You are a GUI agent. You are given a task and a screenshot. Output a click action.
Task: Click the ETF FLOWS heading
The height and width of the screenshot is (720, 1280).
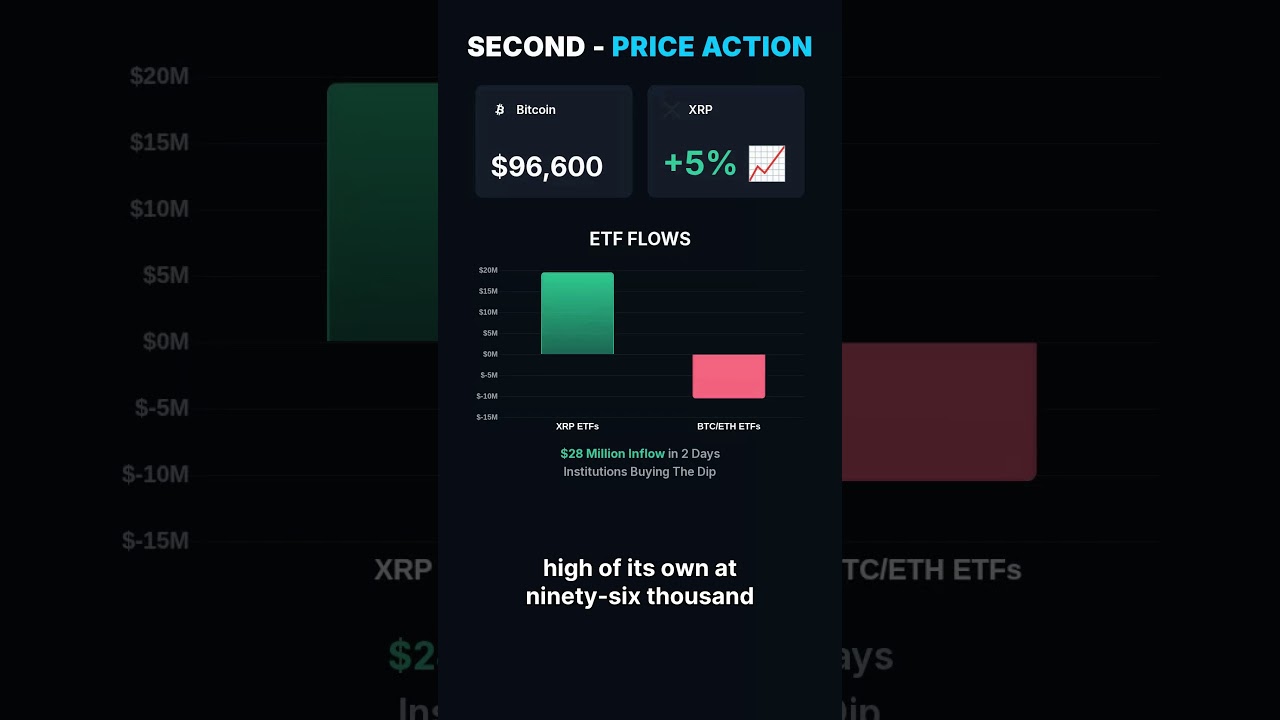(640, 239)
